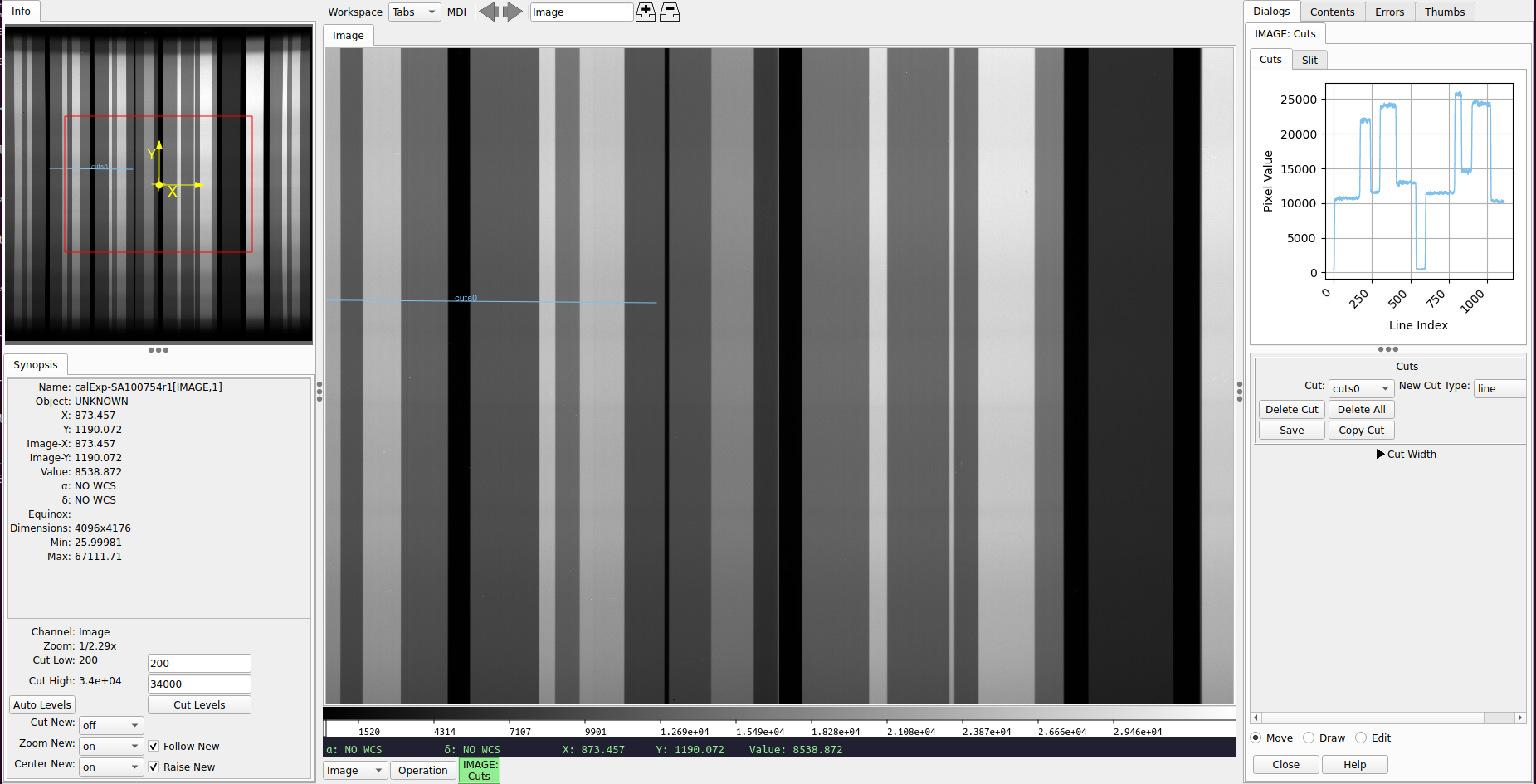
Task: Select the Draw radio button
Action: 1309,738
